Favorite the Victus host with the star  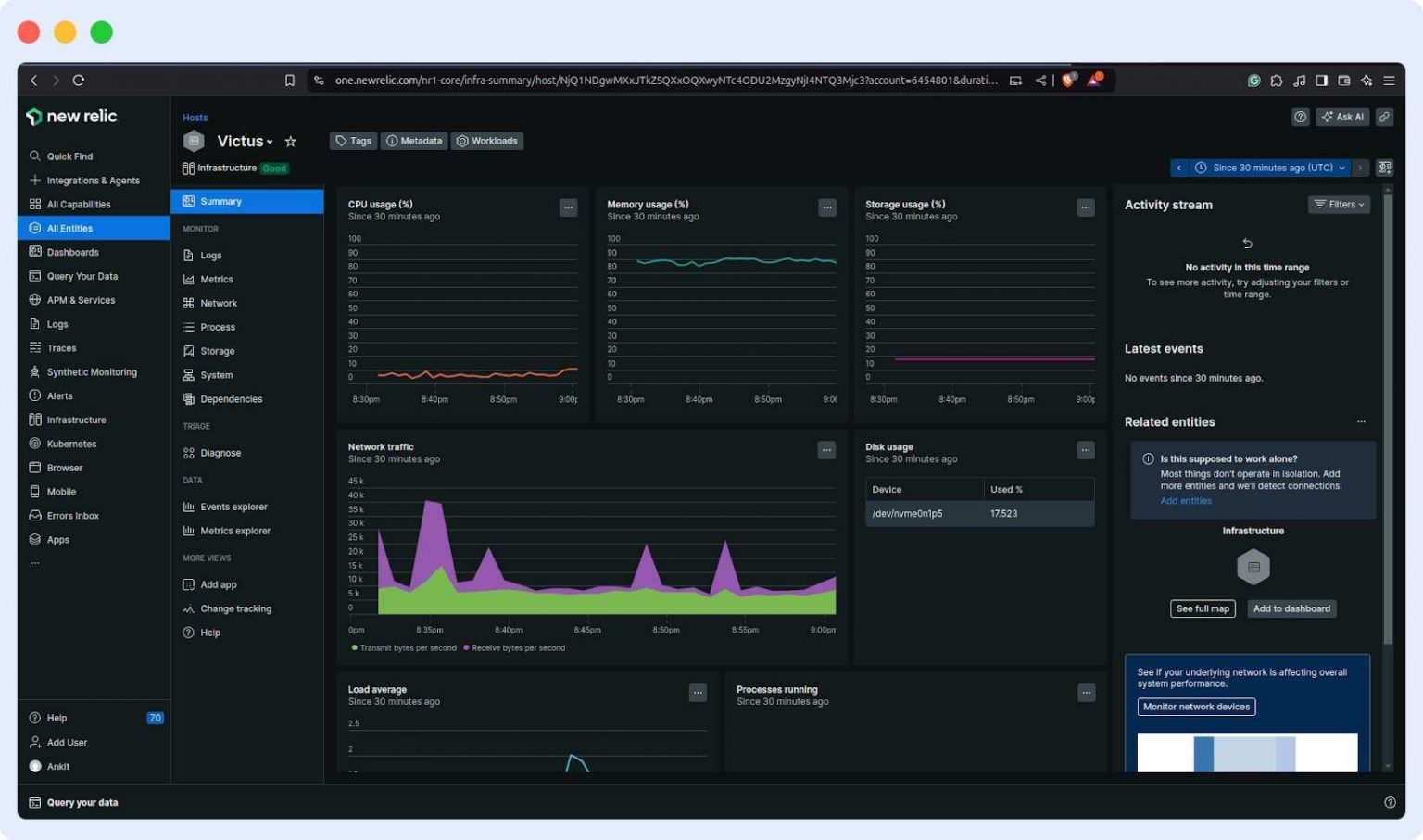tap(290, 141)
